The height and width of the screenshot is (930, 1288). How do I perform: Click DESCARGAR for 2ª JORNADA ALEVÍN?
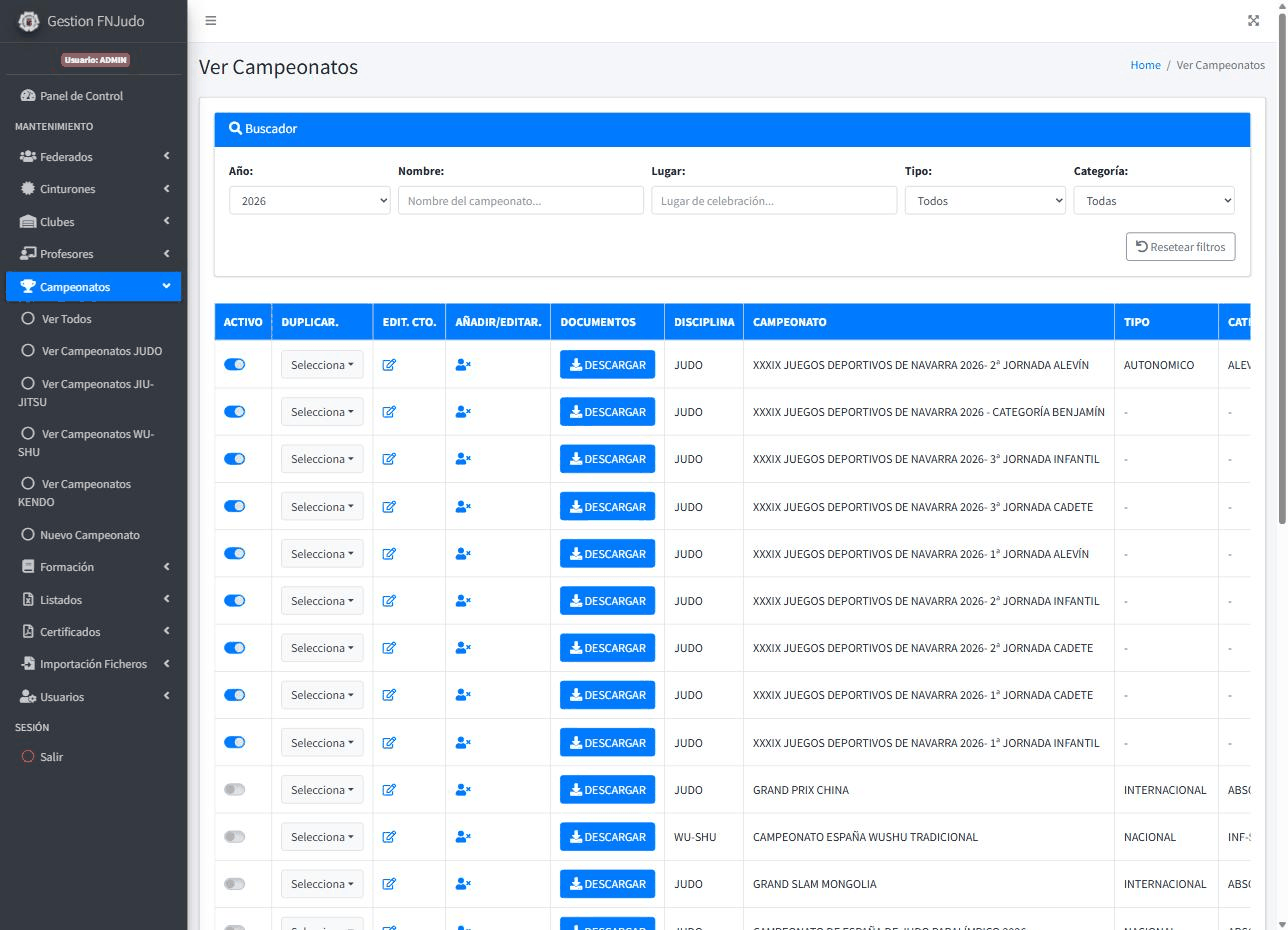pyautogui.click(x=607, y=365)
